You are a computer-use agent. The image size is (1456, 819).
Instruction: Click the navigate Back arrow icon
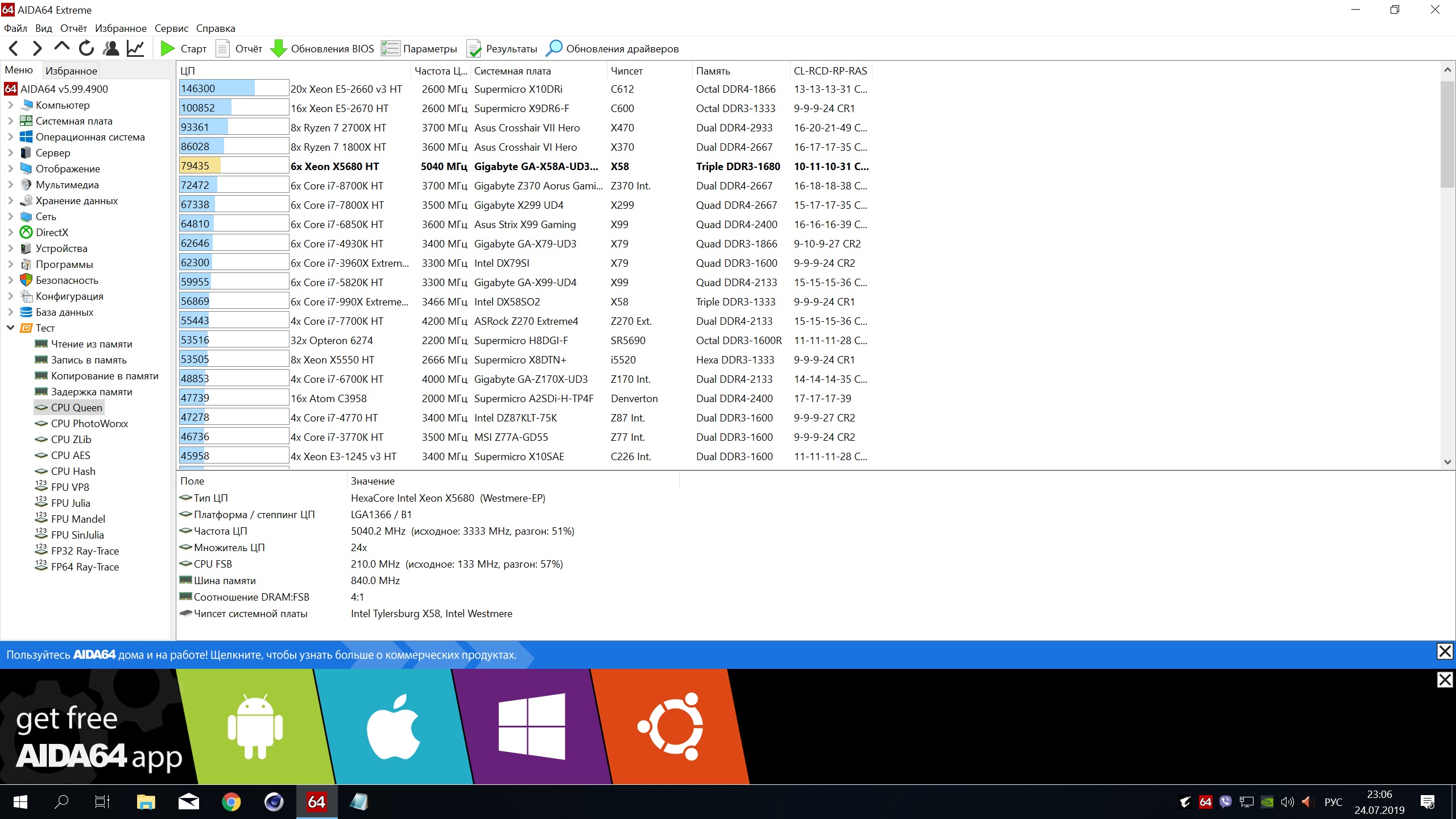pyautogui.click(x=14, y=49)
